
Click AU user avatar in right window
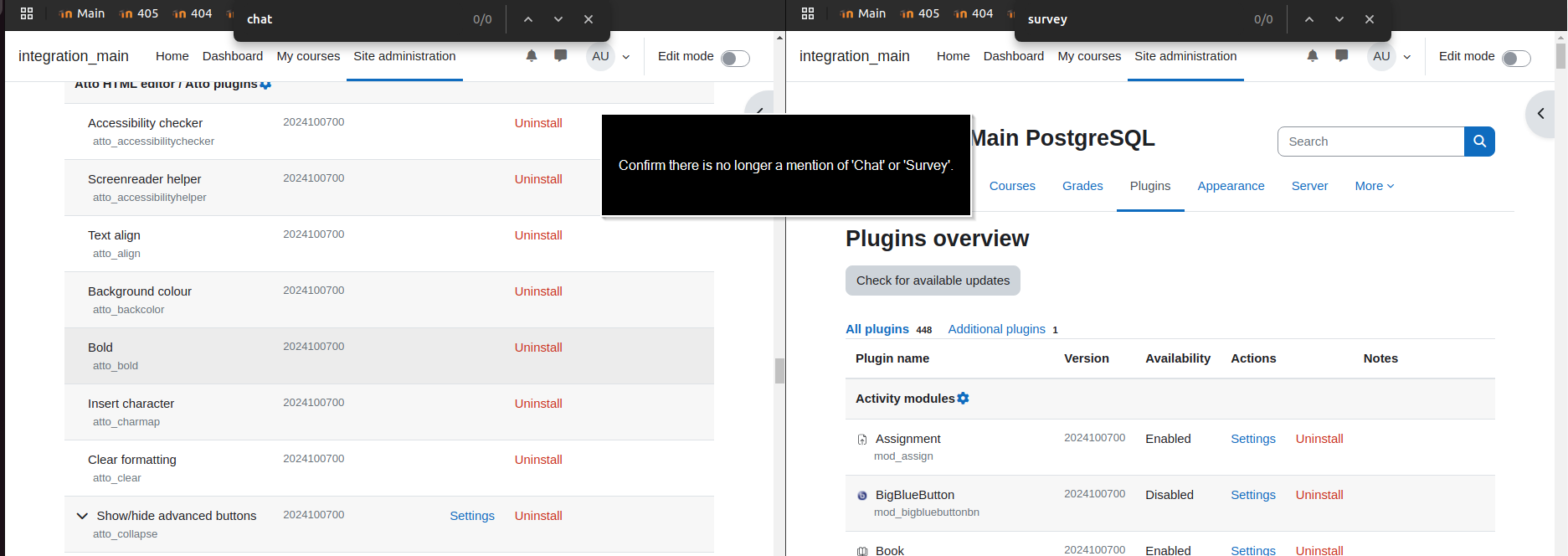[1381, 56]
